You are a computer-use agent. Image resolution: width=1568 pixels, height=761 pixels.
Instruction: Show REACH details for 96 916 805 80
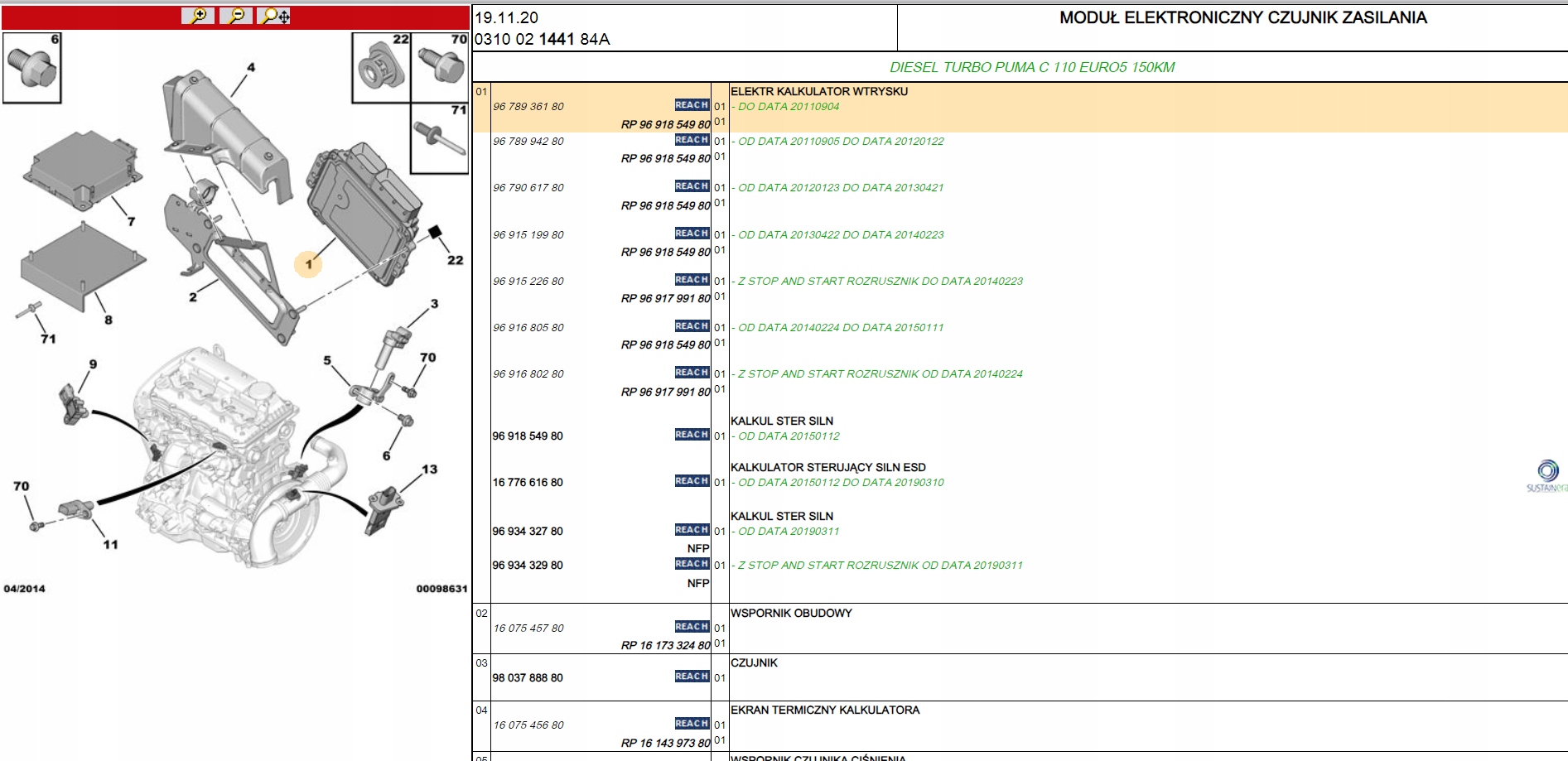pos(692,326)
